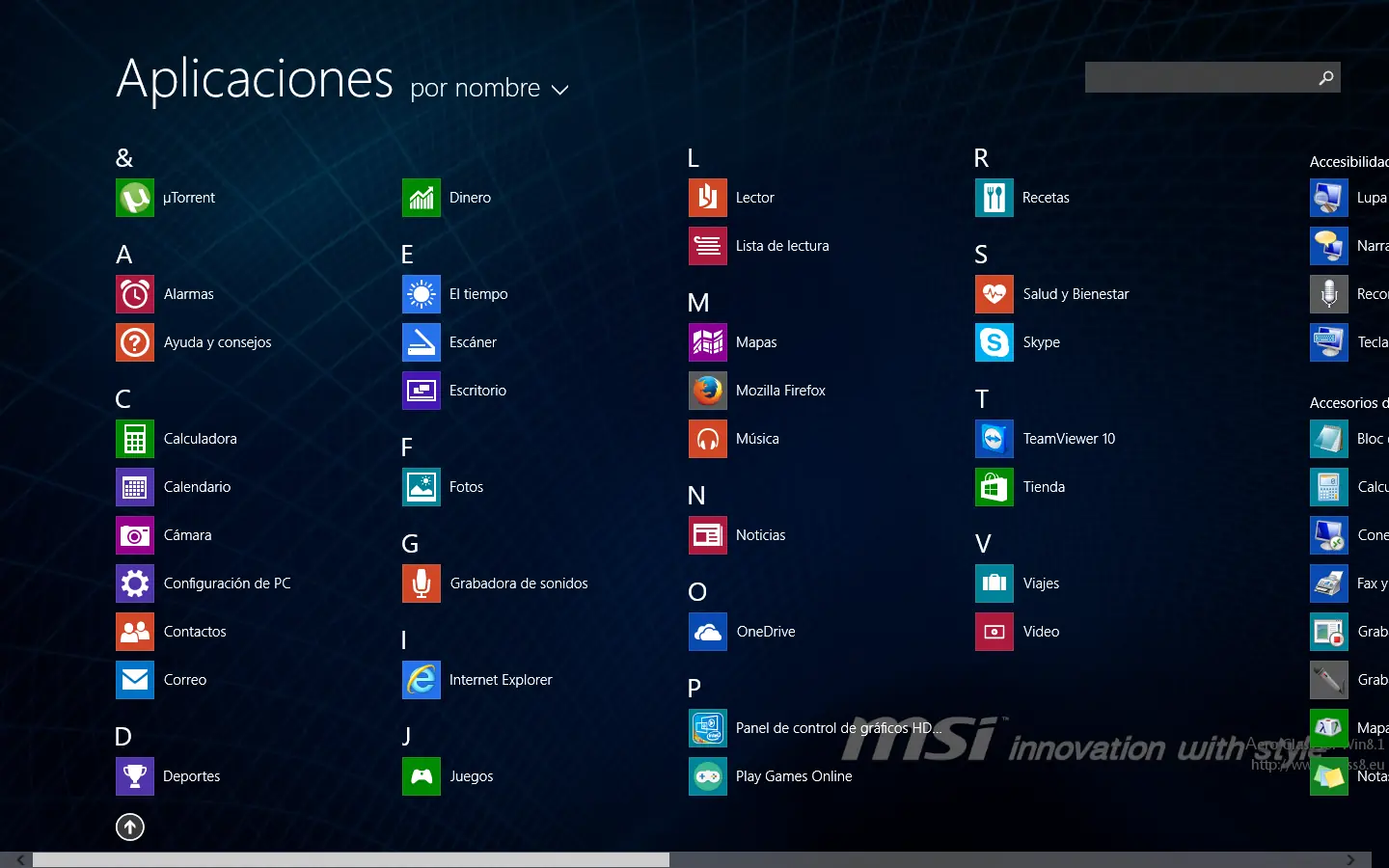The image size is (1389, 868).
Task: Open the Deportes trophy icon
Action: [135, 776]
